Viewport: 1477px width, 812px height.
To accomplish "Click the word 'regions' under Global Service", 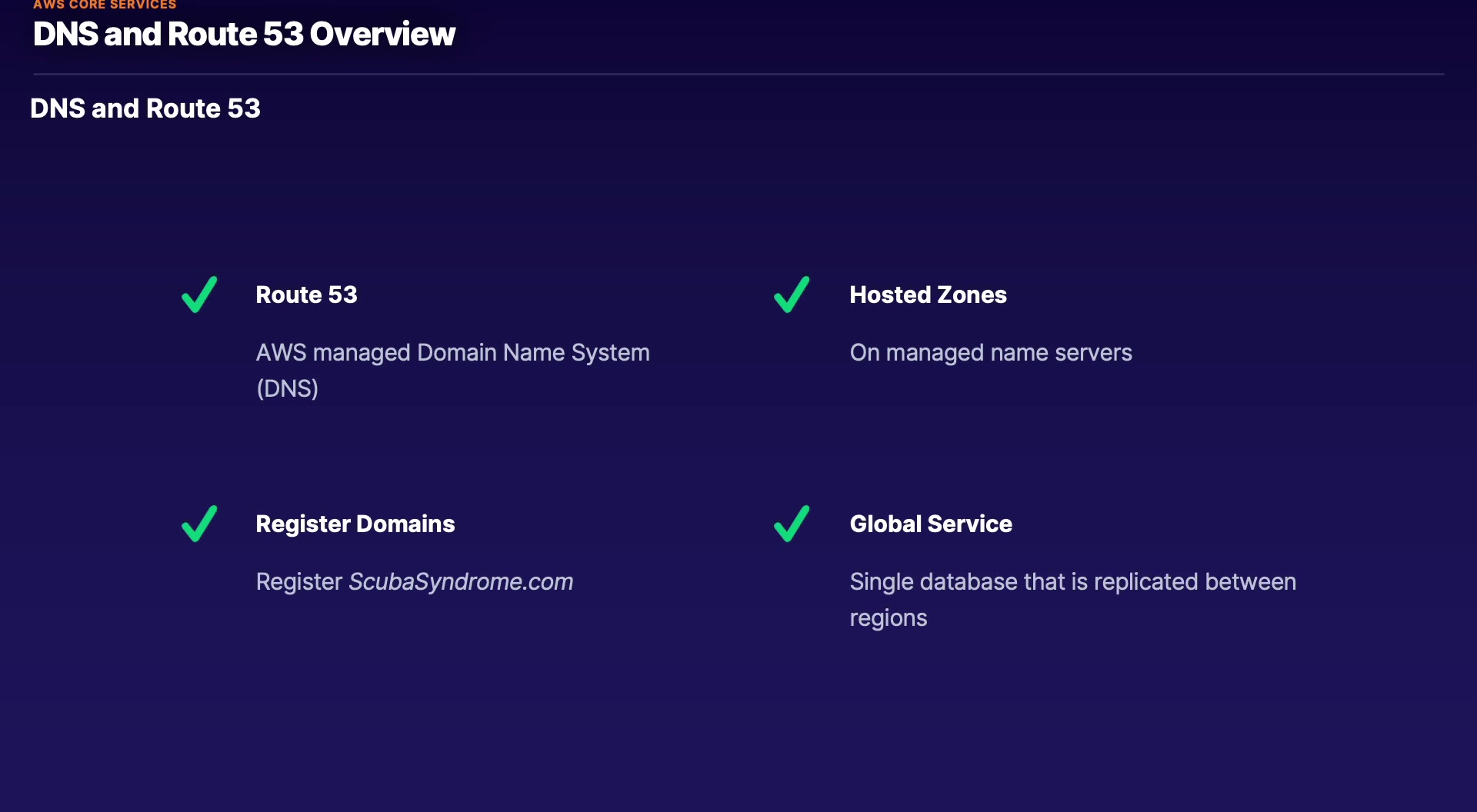I will point(888,617).
